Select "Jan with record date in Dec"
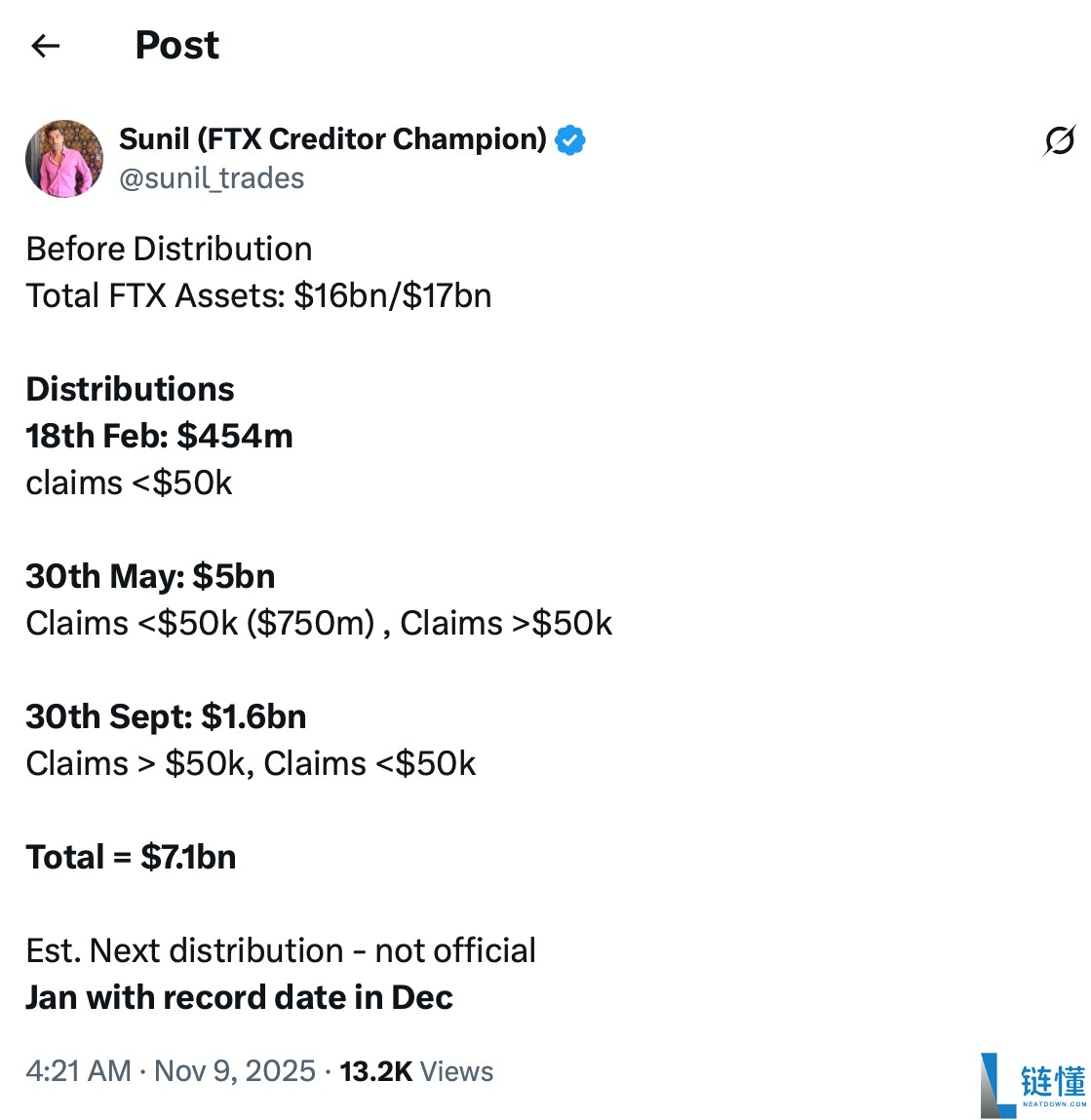Image resolution: width=1091 pixels, height=1120 pixels. (239, 997)
